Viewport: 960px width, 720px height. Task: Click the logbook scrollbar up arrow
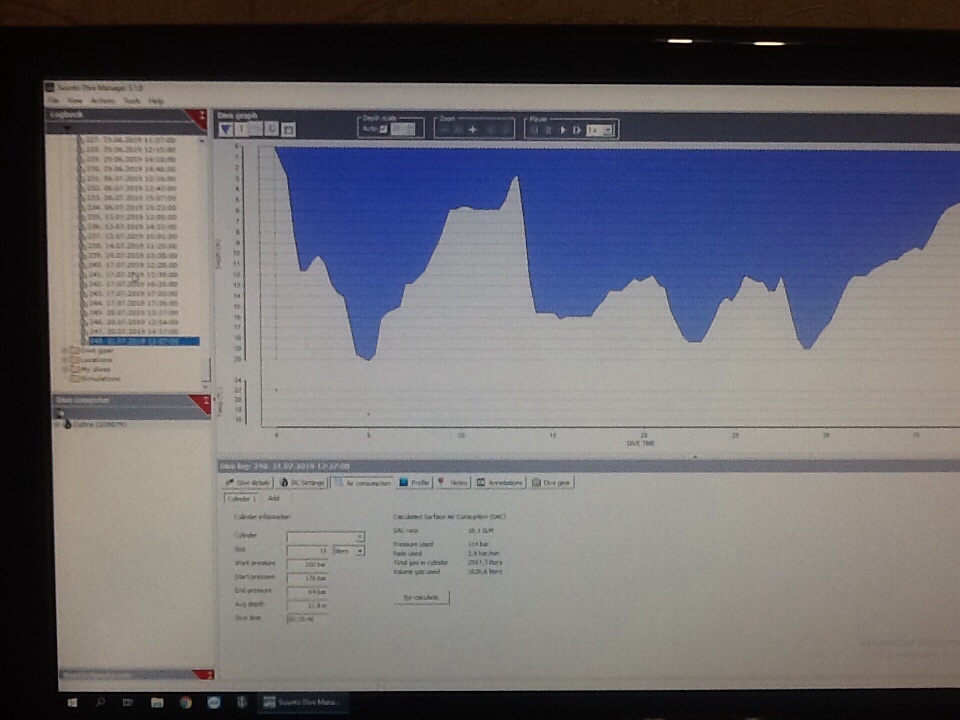point(203,140)
